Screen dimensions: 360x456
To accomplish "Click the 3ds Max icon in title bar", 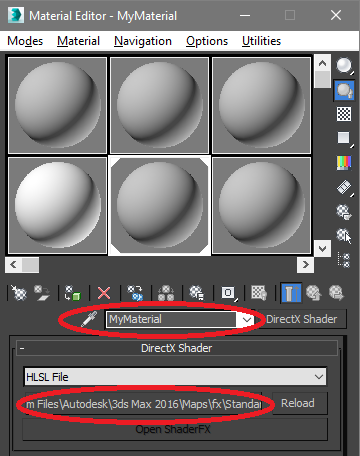I will pyautogui.click(x=16, y=15).
